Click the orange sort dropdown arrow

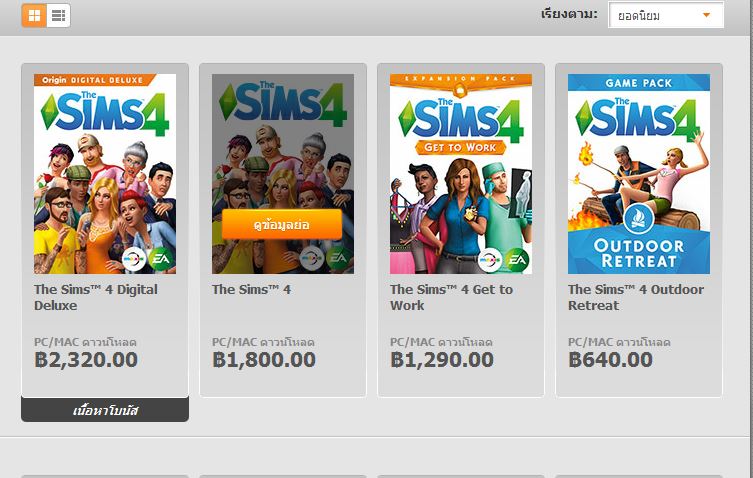(706, 15)
